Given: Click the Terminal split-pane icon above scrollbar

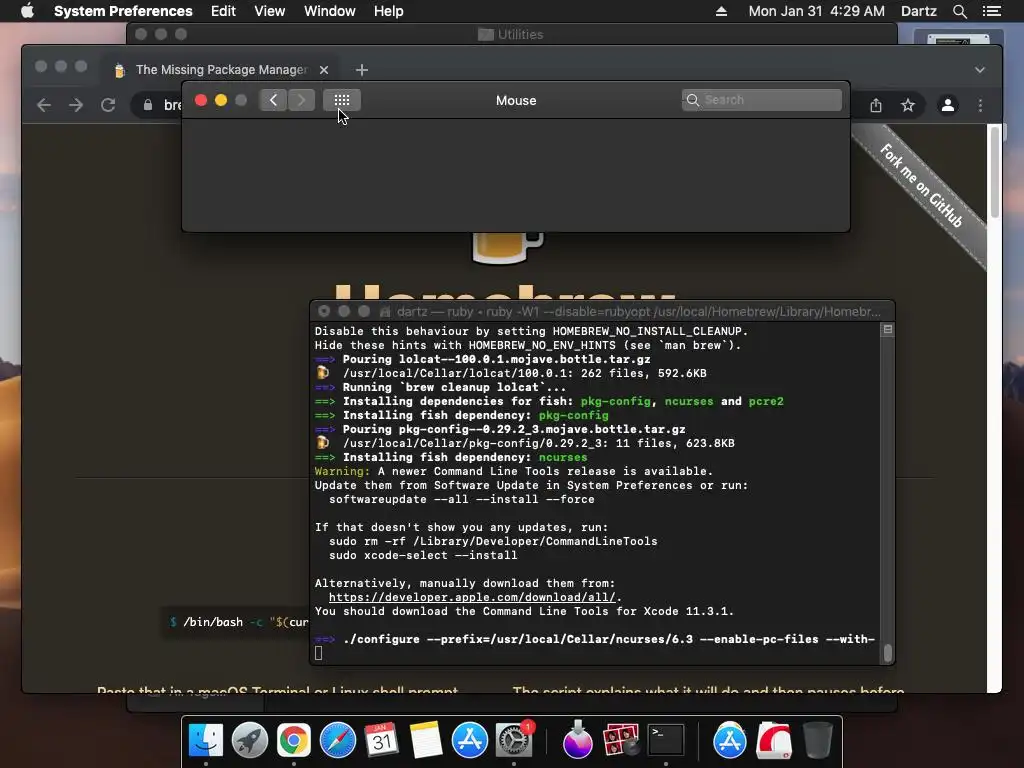Looking at the screenshot, I should click(888, 330).
